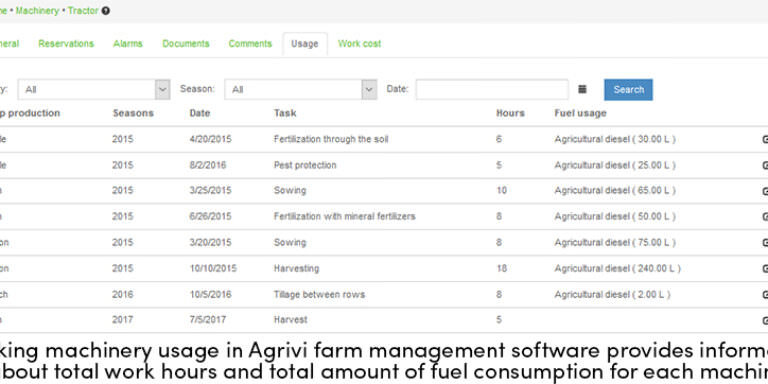Select the Tillage between rows task

(x=319, y=294)
